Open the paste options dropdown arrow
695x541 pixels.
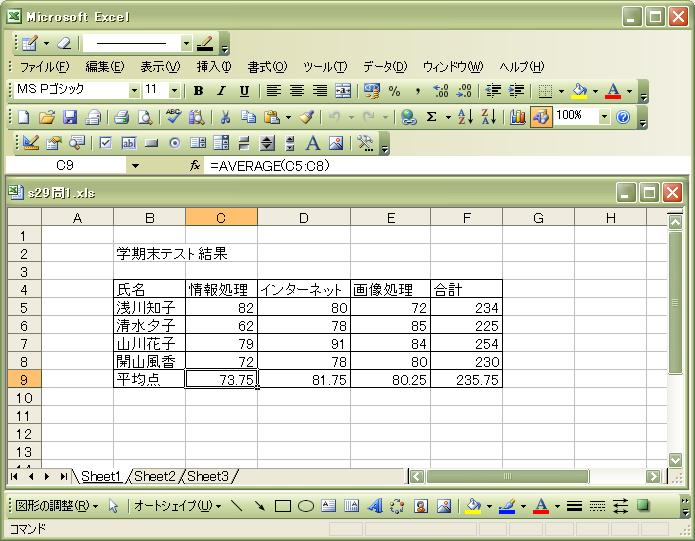click(x=288, y=117)
